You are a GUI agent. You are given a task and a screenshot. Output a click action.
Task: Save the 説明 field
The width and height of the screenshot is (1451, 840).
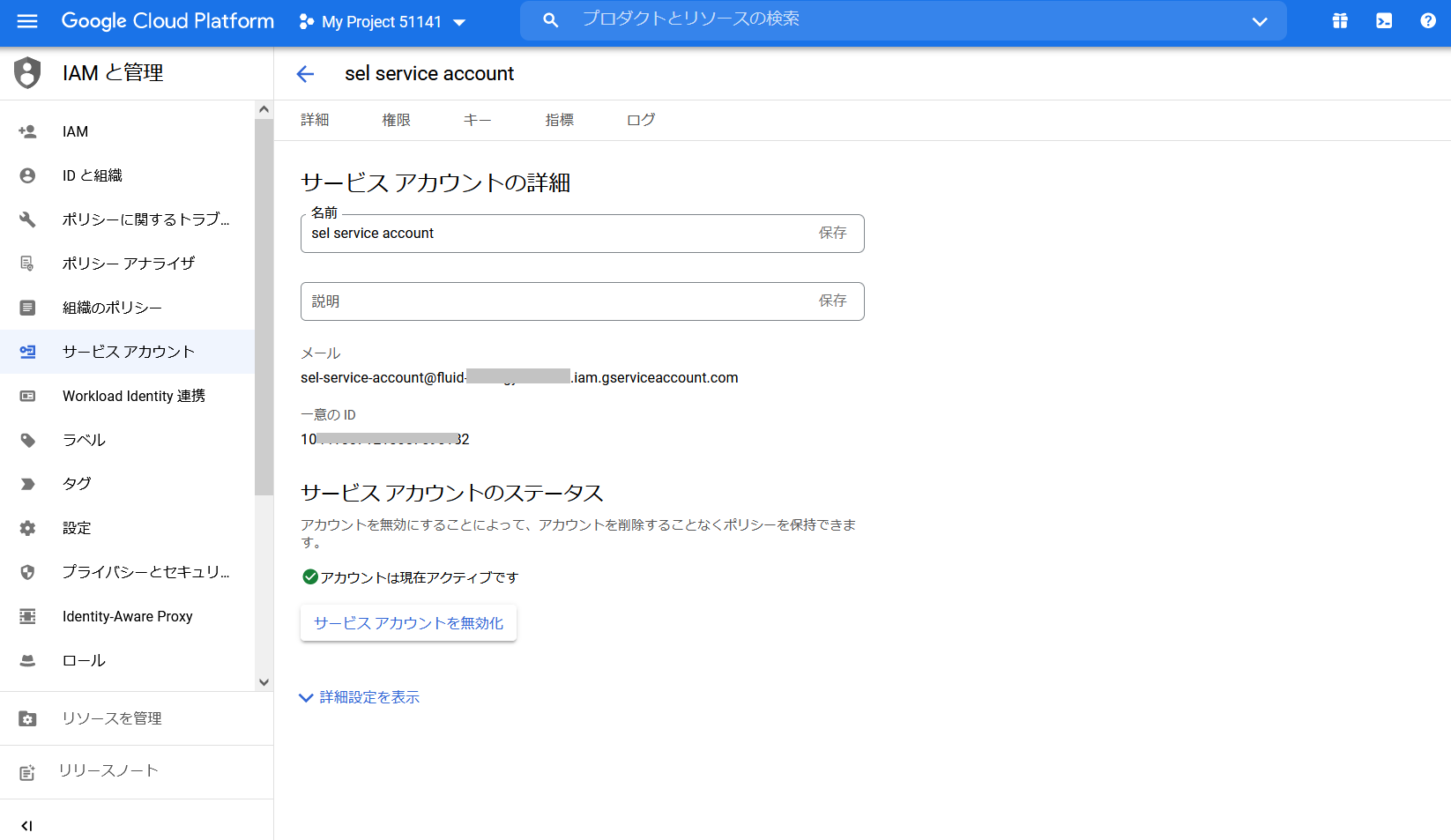832,301
